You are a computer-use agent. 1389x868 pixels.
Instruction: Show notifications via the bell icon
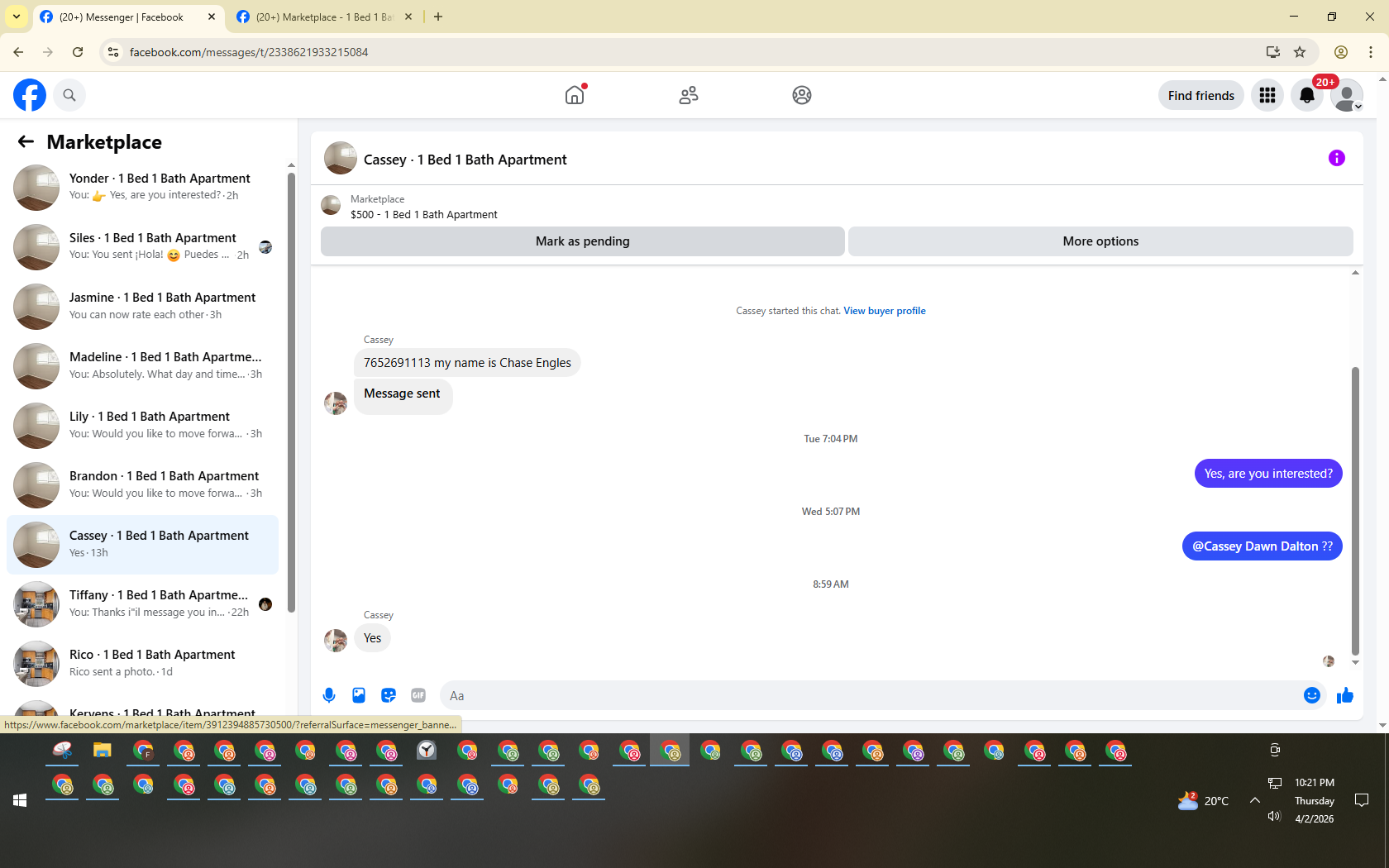tap(1307, 95)
